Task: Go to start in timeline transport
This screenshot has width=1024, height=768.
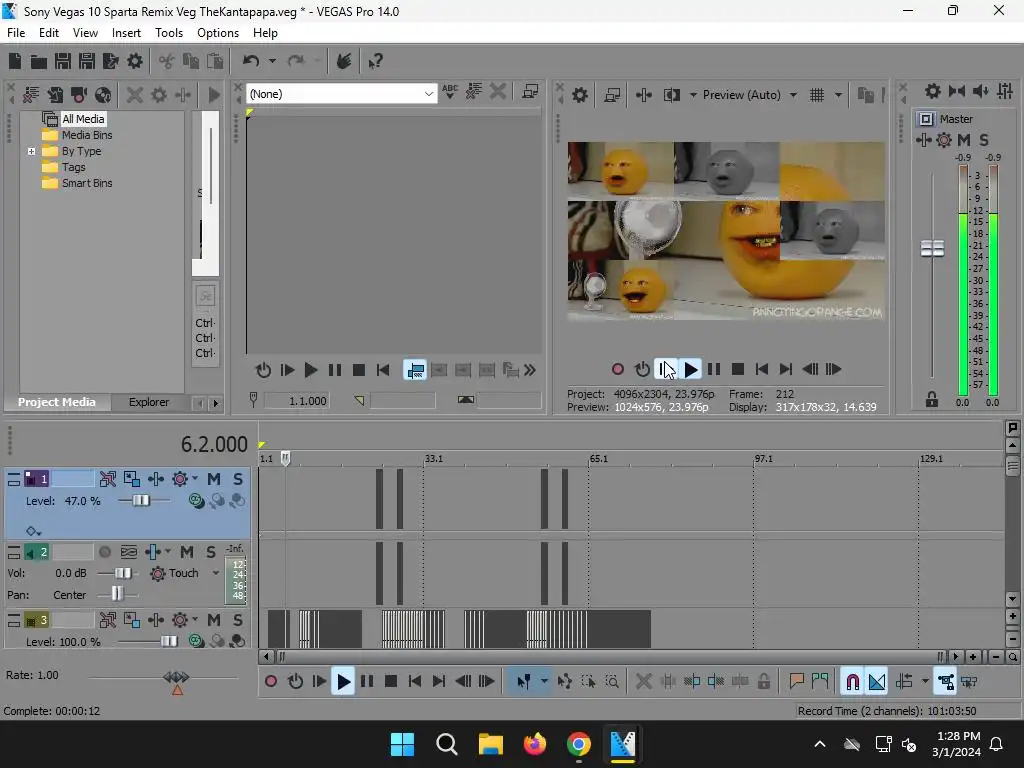Action: [x=415, y=682]
